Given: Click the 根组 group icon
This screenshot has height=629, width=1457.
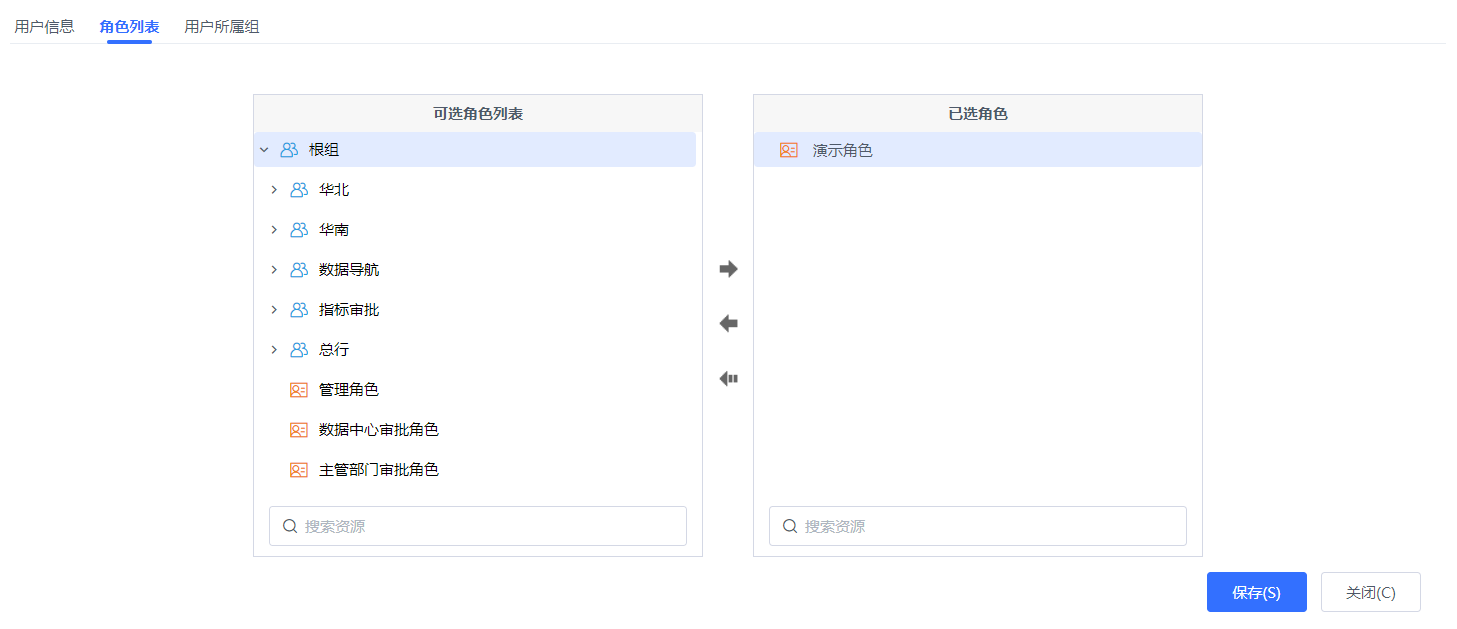Looking at the screenshot, I should [289, 150].
